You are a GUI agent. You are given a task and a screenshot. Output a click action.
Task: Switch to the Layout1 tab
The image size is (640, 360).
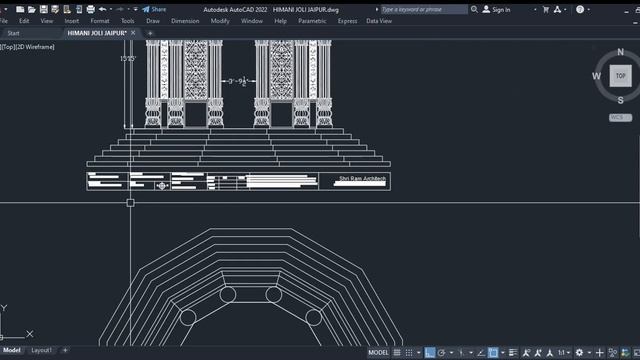click(42, 350)
